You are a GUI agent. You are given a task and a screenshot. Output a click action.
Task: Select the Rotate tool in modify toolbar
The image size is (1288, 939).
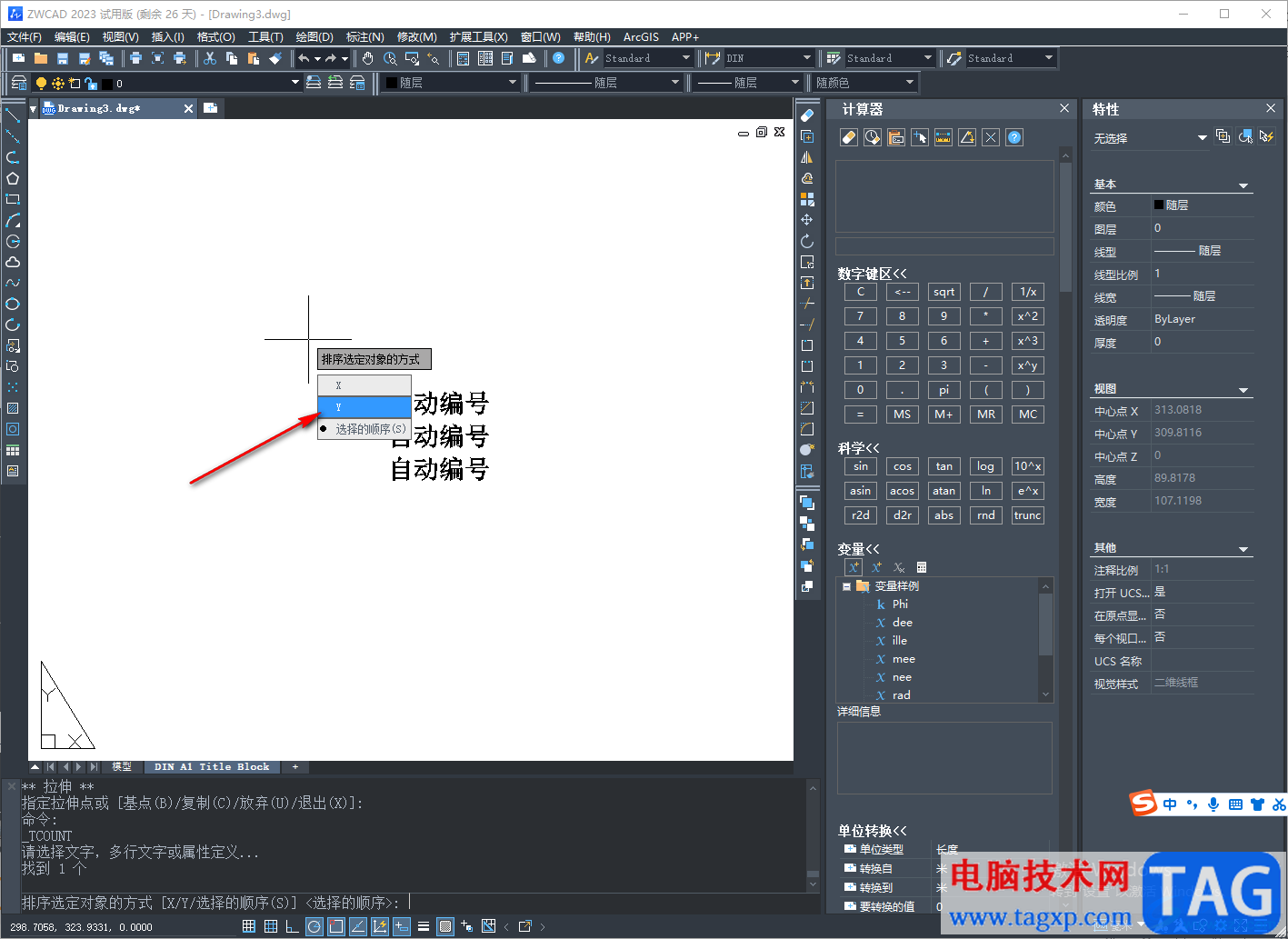pos(807,241)
